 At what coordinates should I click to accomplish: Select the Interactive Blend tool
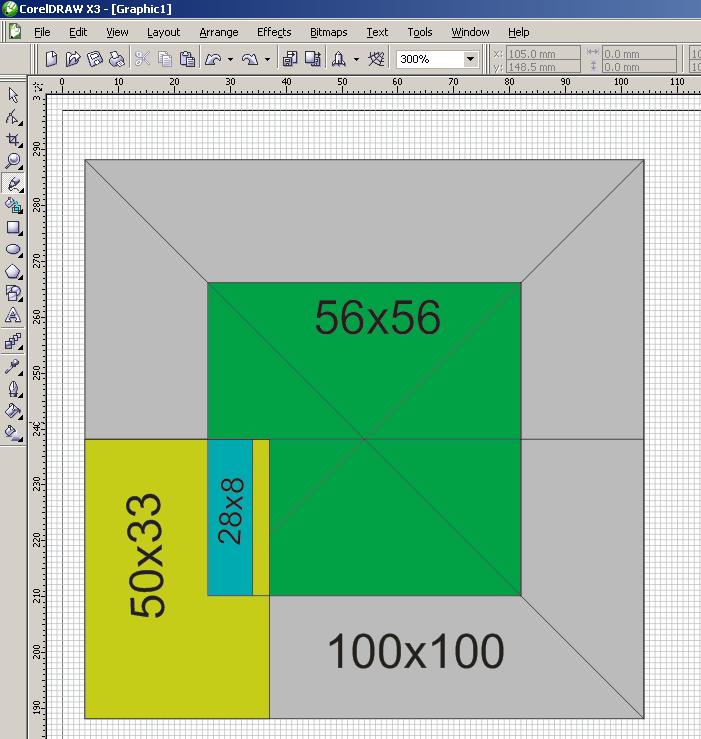pyautogui.click(x=13, y=341)
